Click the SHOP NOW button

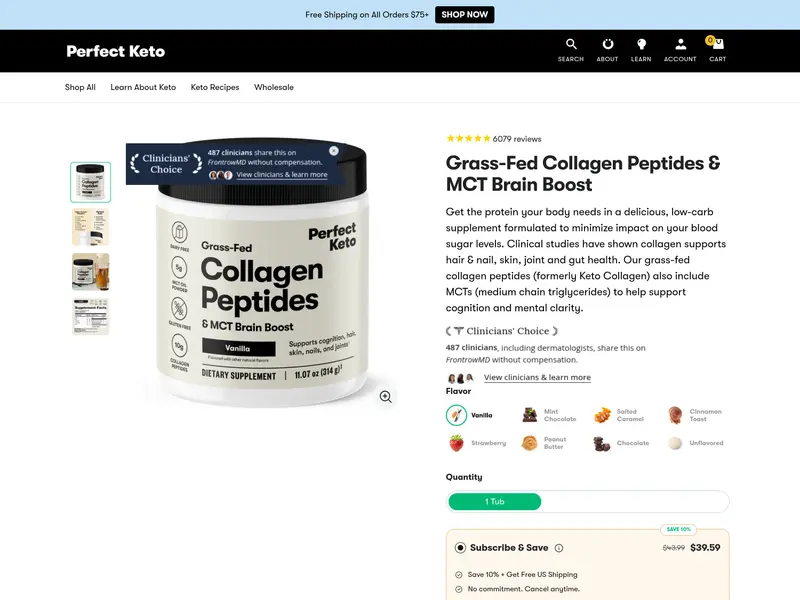click(464, 15)
